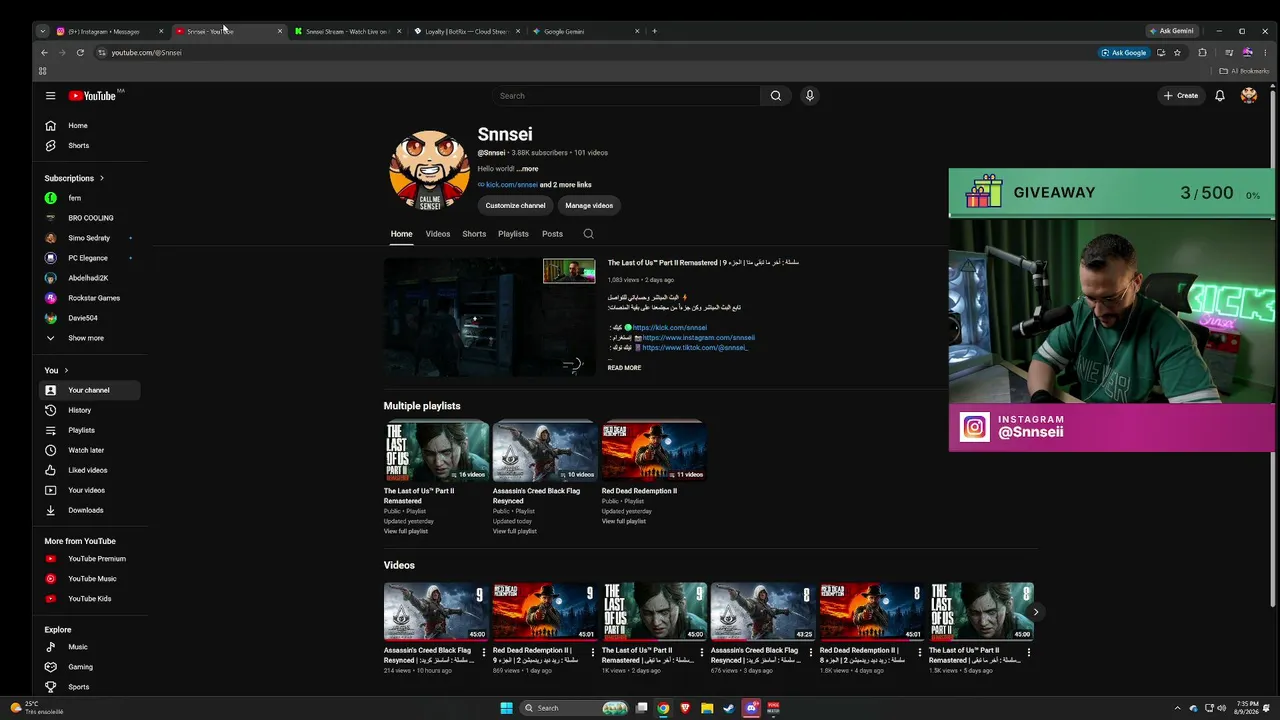
Task: Open Steam from the taskbar
Action: point(728,708)
